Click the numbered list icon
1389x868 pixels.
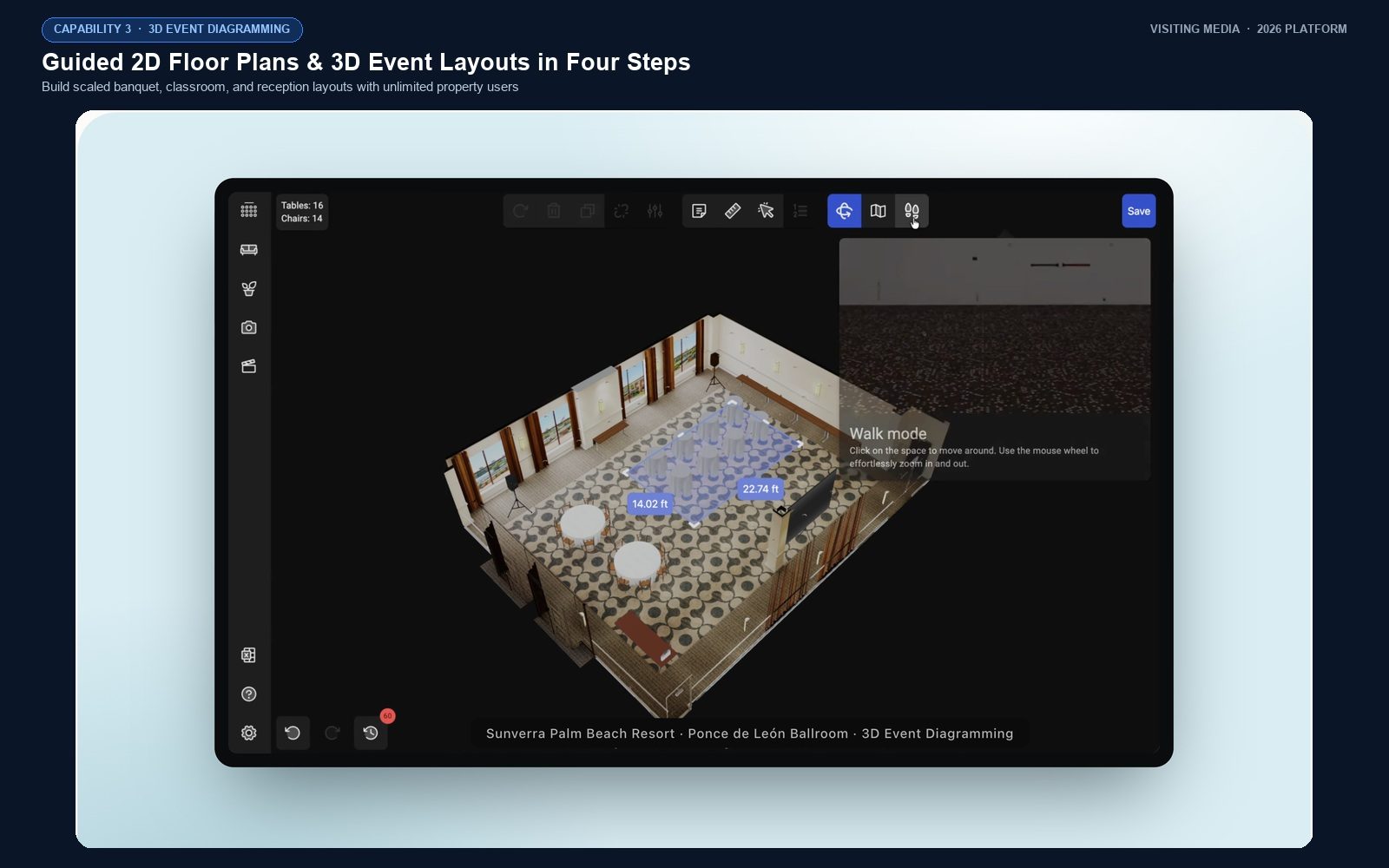(800, 211)
